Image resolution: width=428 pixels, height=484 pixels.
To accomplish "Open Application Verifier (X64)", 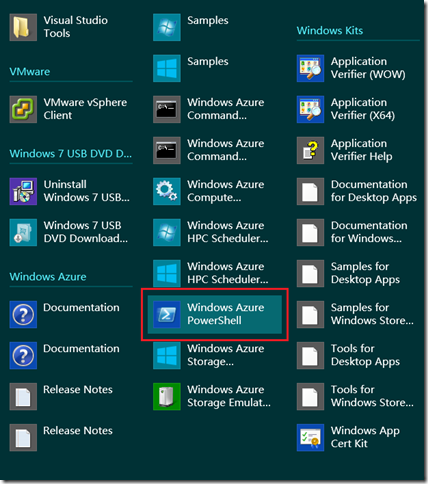I will [x=346, y=109].
